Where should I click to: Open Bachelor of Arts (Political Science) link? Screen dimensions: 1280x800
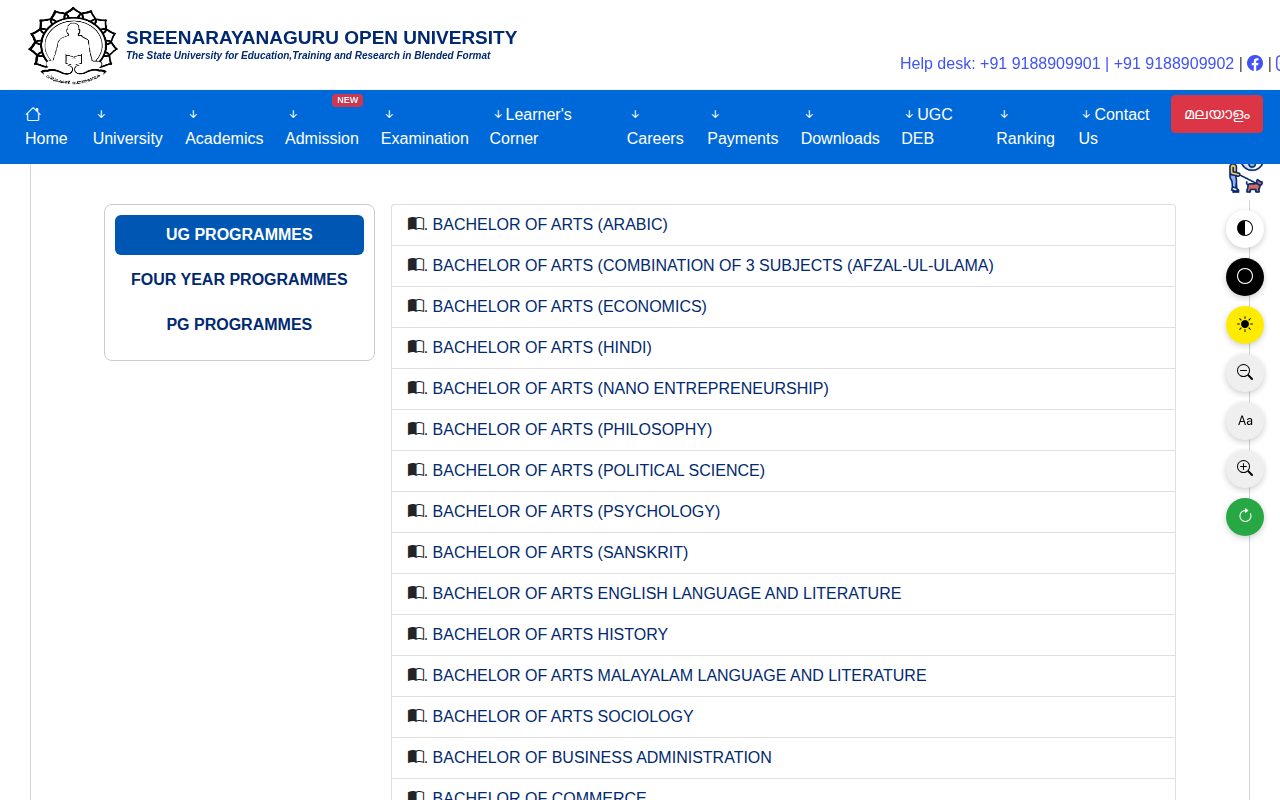coord(598,470)
